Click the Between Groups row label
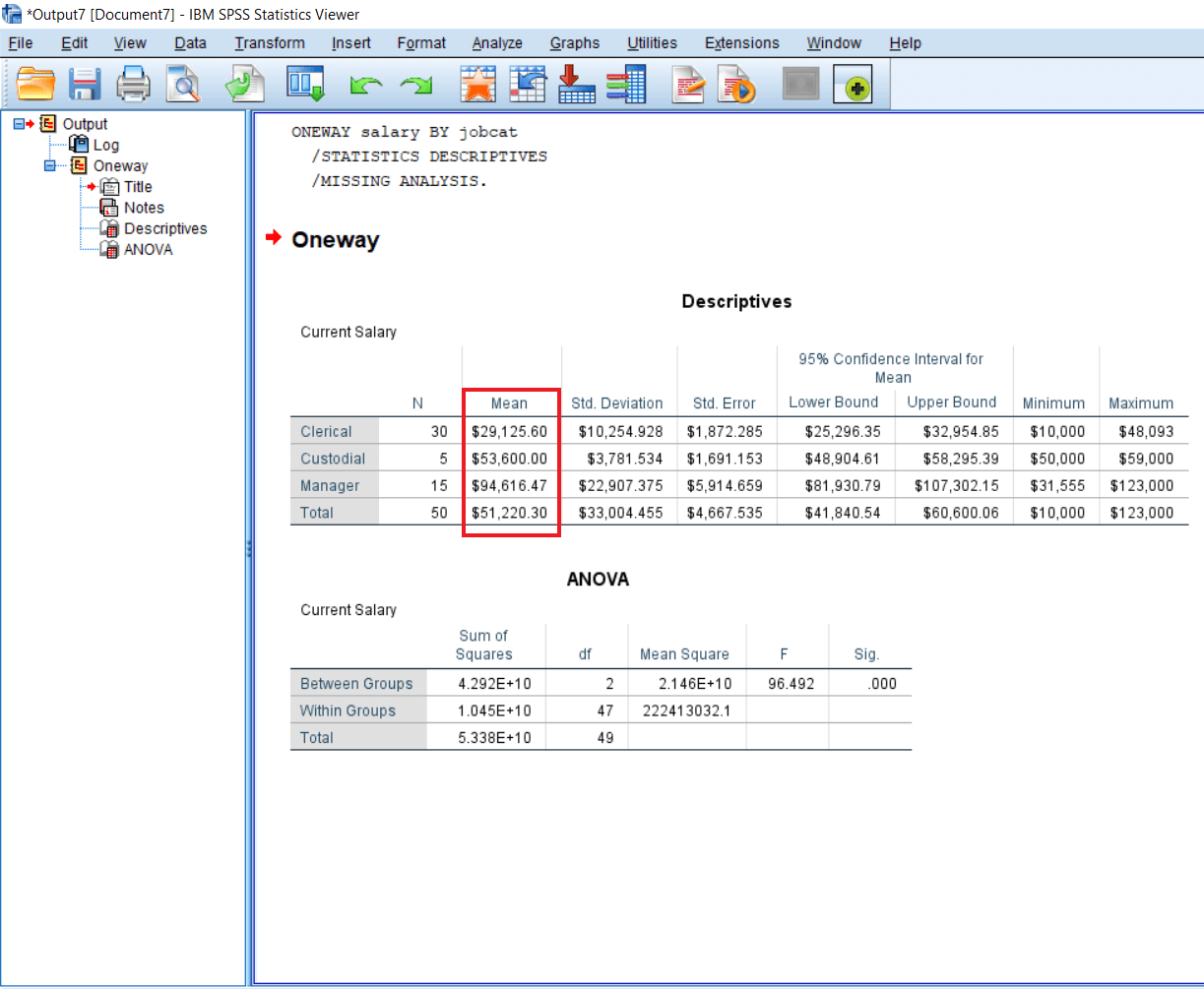Viewport: 1204px width, 989px height. pyautogui.click(x=357, y=683)
